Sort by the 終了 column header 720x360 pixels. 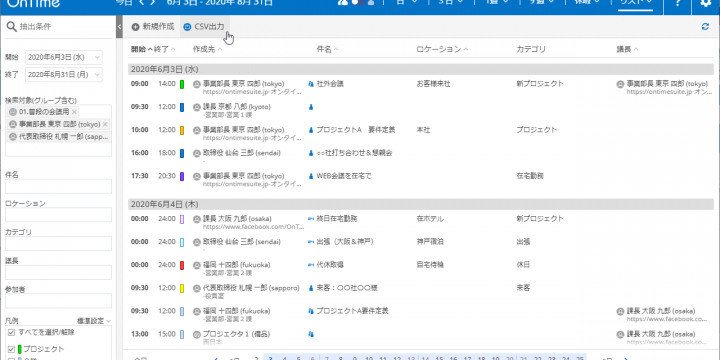point(165,49)
